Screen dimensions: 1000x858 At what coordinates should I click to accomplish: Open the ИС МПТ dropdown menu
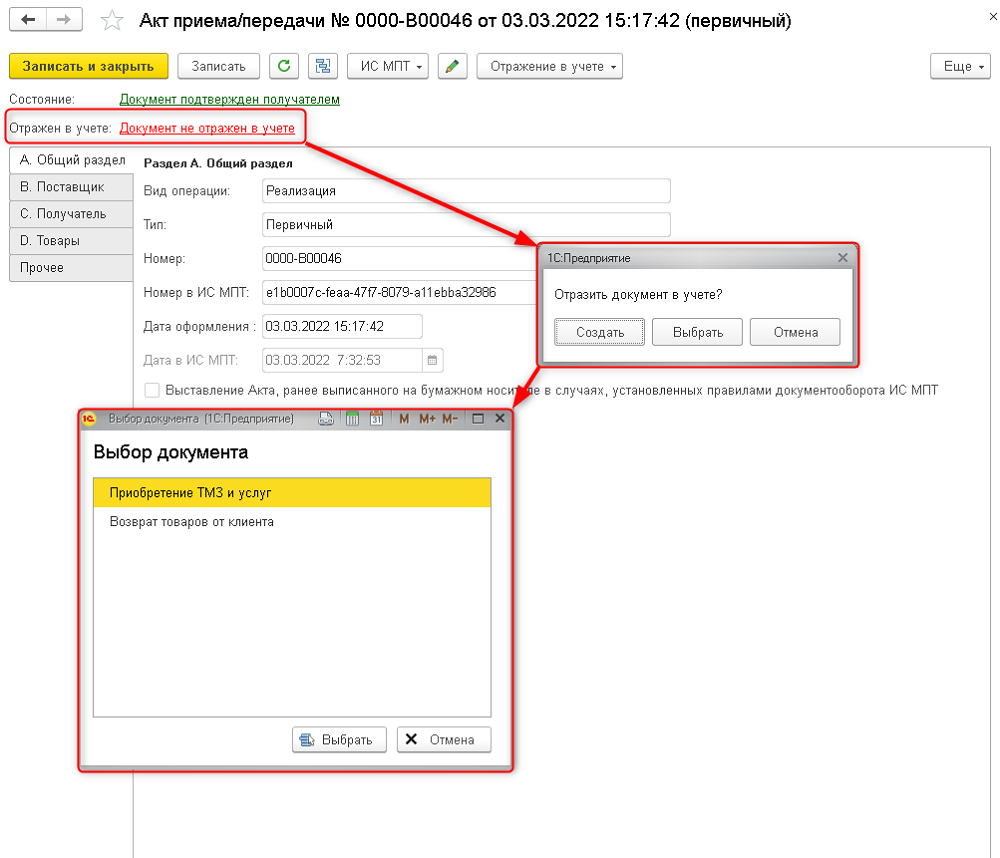[x=388, y=66]
